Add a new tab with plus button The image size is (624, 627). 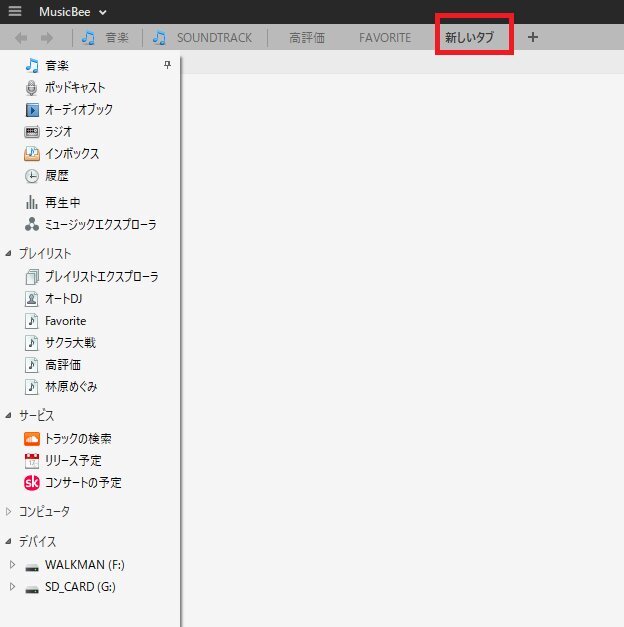533,37
